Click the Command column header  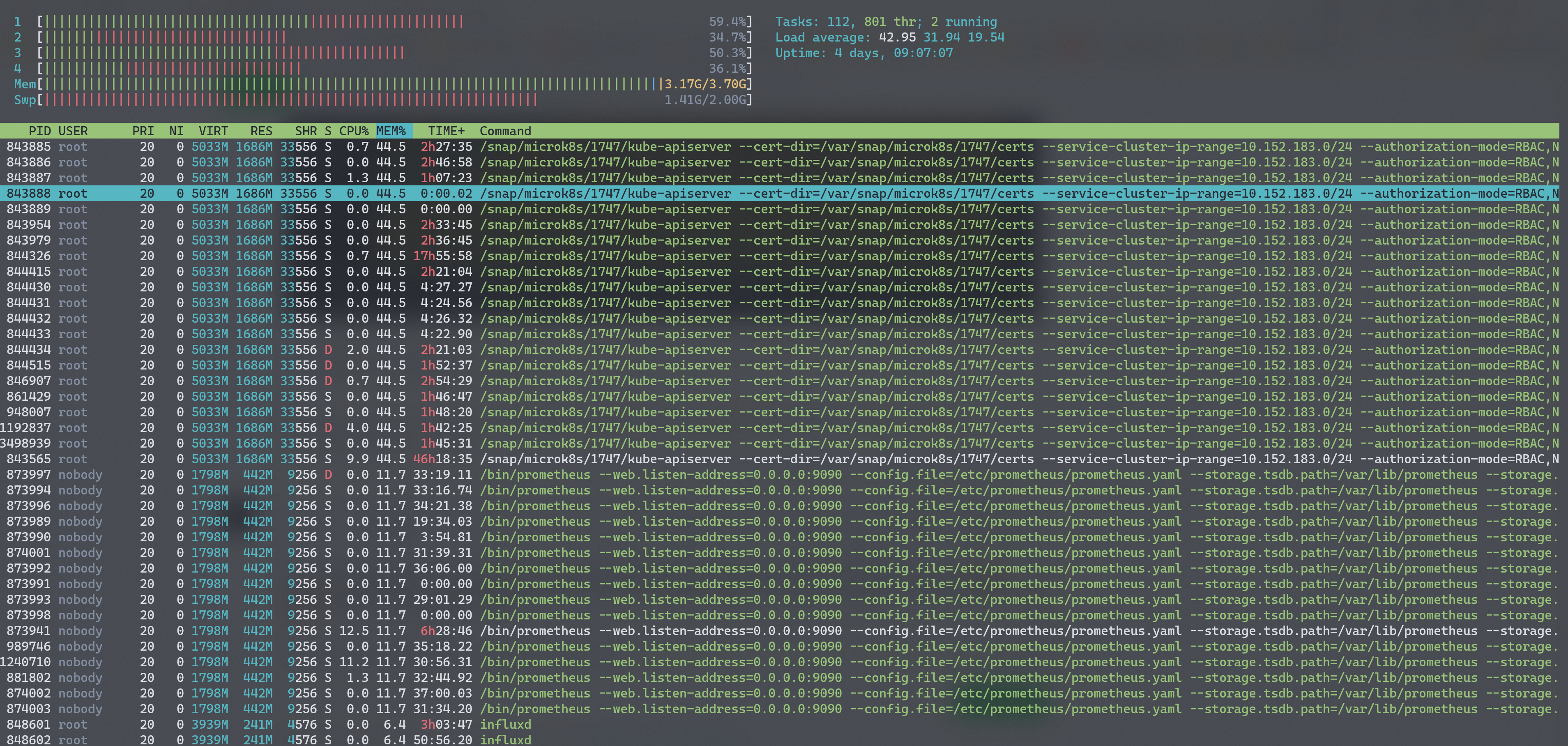[505, 131]
